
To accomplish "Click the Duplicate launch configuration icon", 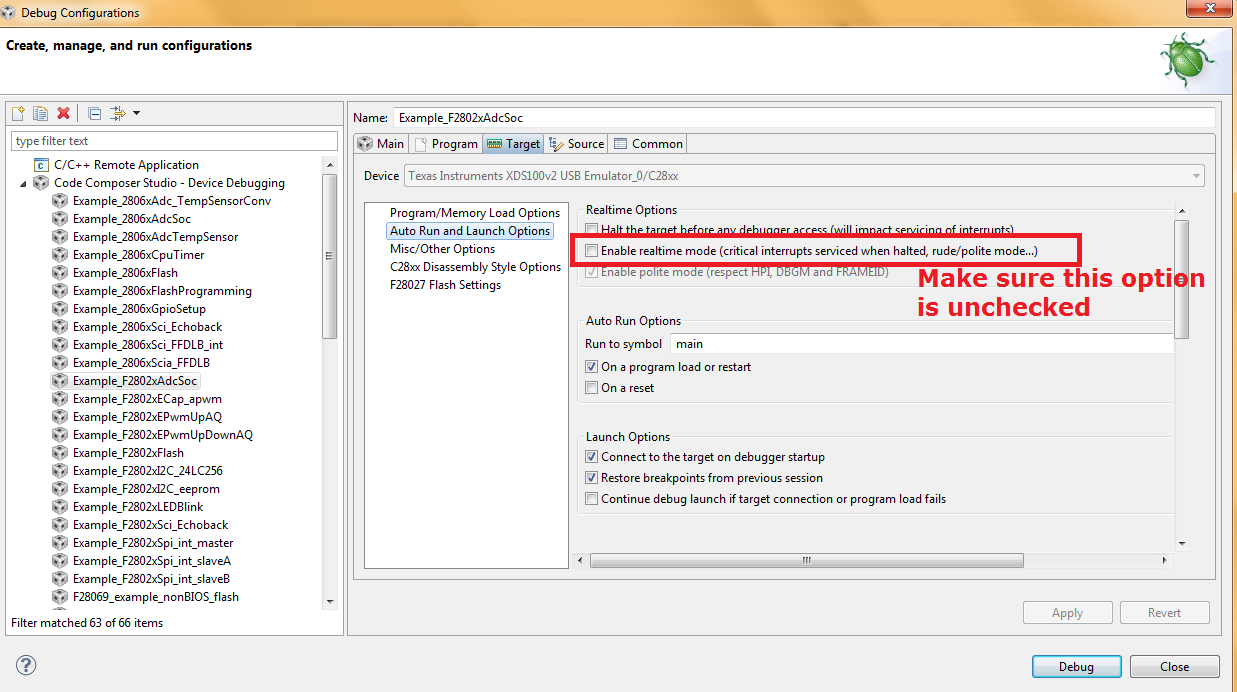I will click(40, 113).
